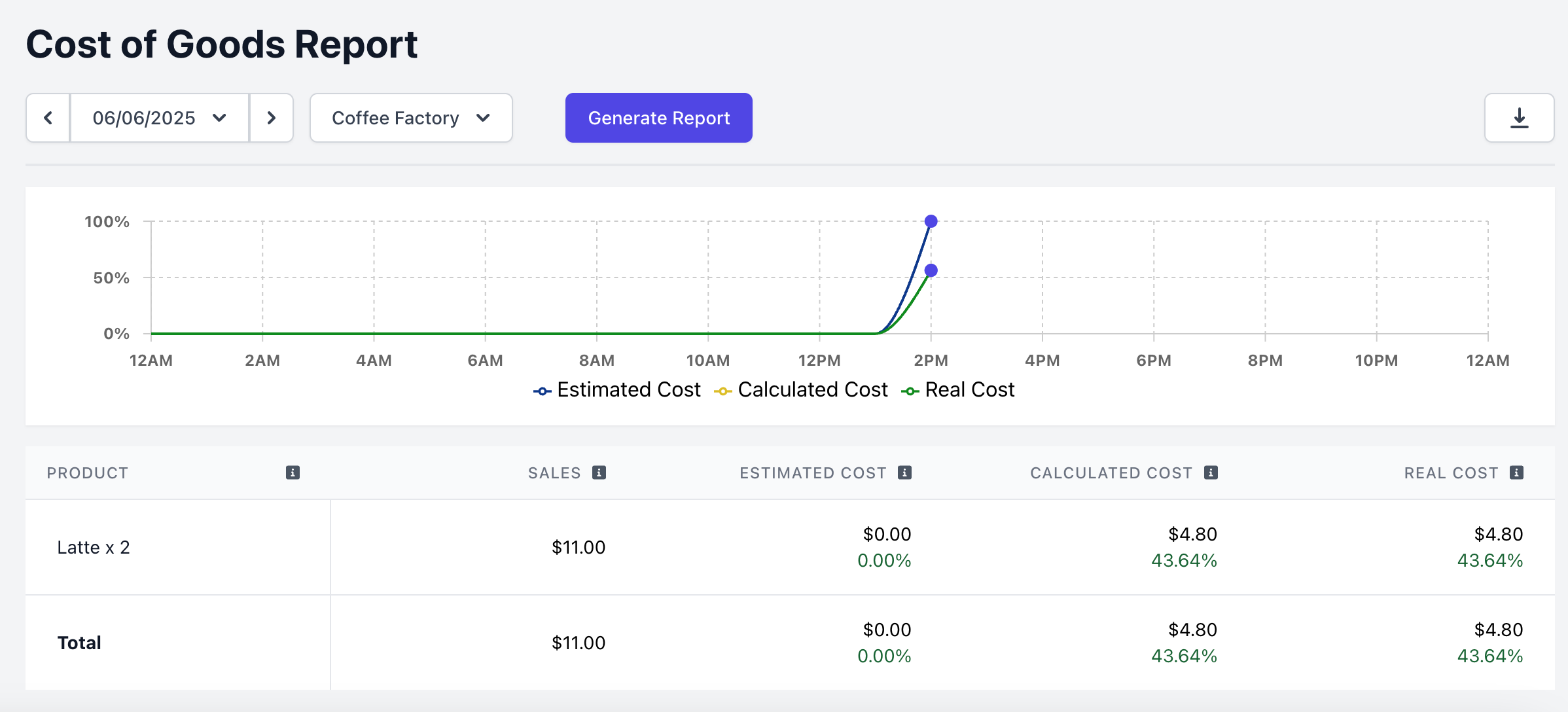This screenshot has height=712, width=1568.
Task: Click the download report icon
Action: coord(1519,118)
